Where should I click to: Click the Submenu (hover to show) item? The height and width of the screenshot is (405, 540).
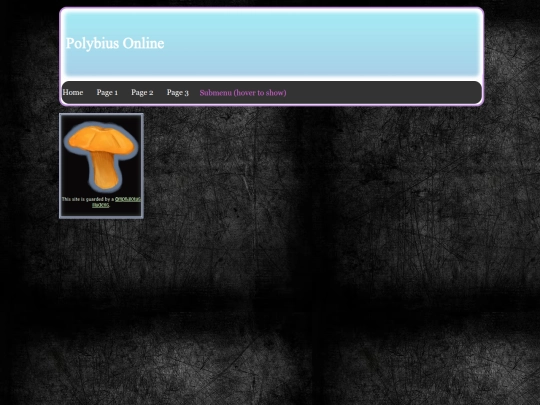tap(243, 93)
